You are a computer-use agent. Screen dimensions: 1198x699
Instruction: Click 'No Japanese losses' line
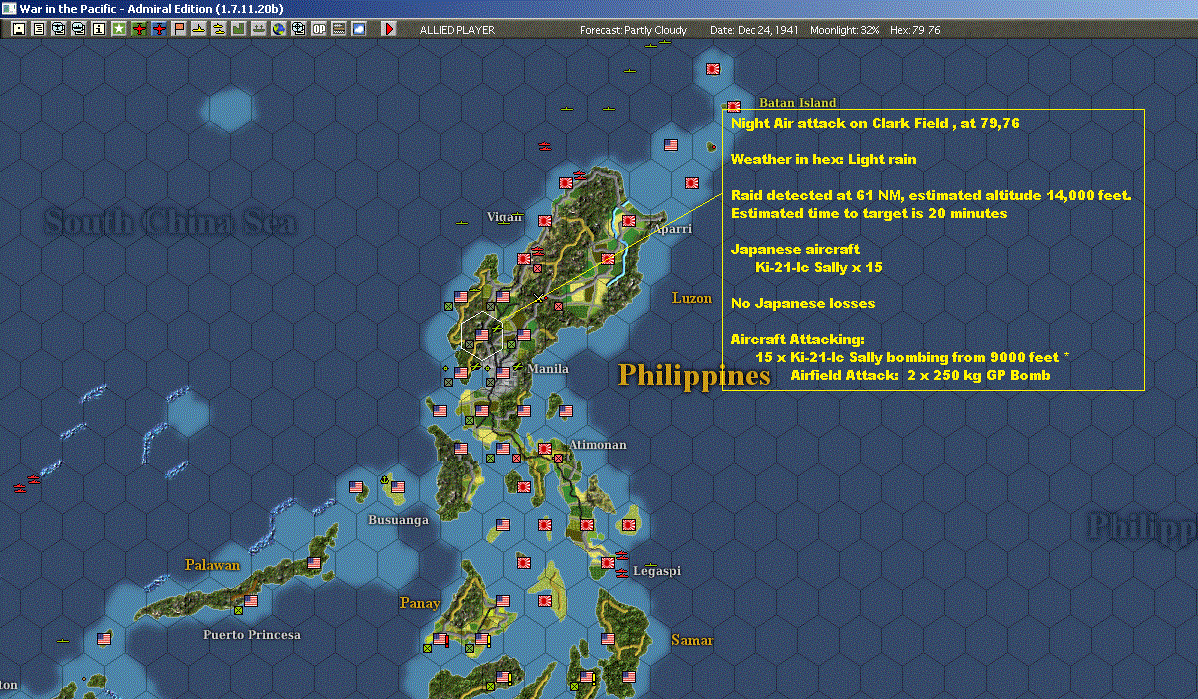coord(803,303)
